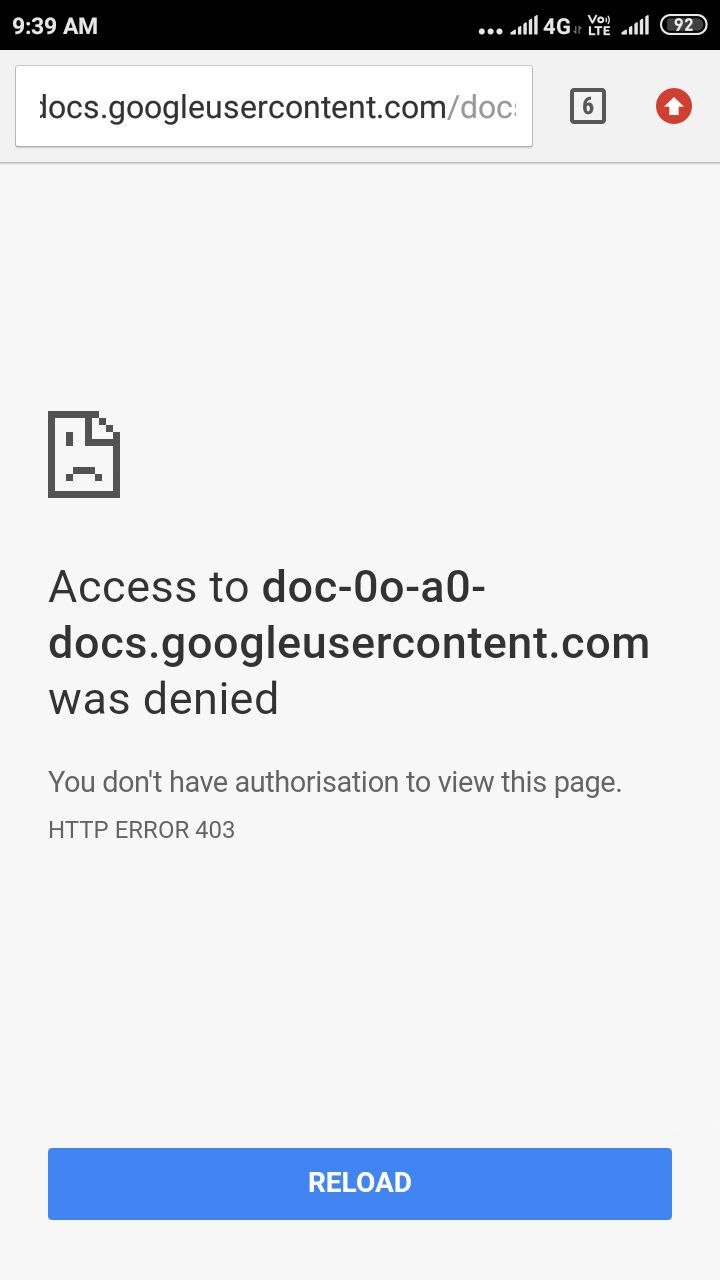720x1280 pixels.
Task: Tap 'Access to' at heading start
Action: [148, 586]
